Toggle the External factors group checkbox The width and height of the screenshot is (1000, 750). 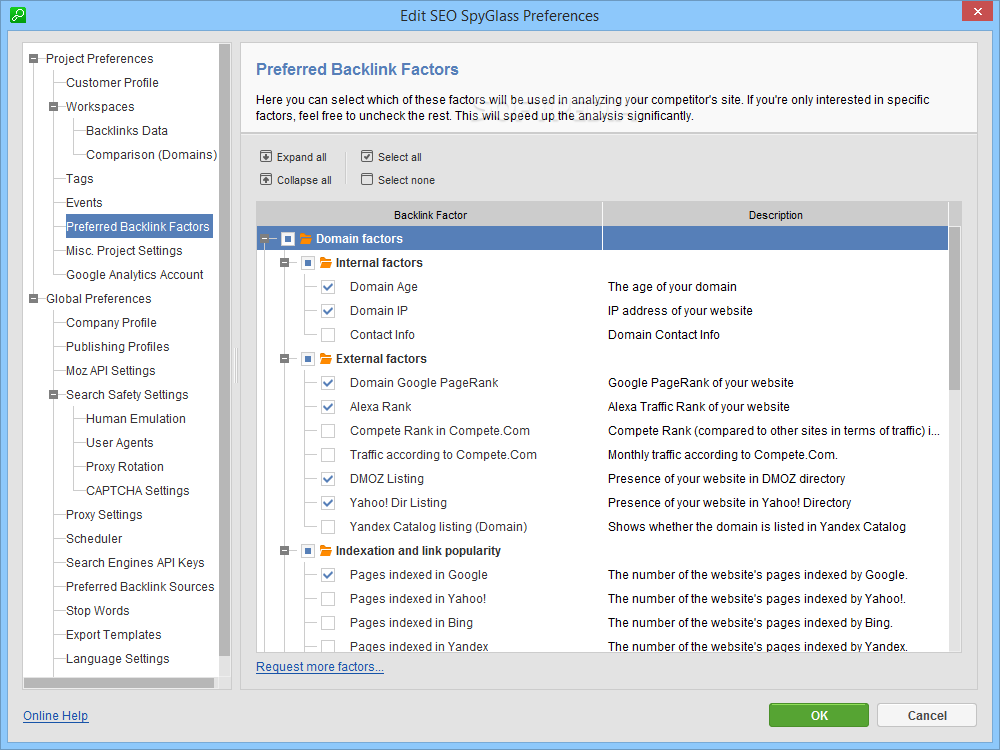307,358
